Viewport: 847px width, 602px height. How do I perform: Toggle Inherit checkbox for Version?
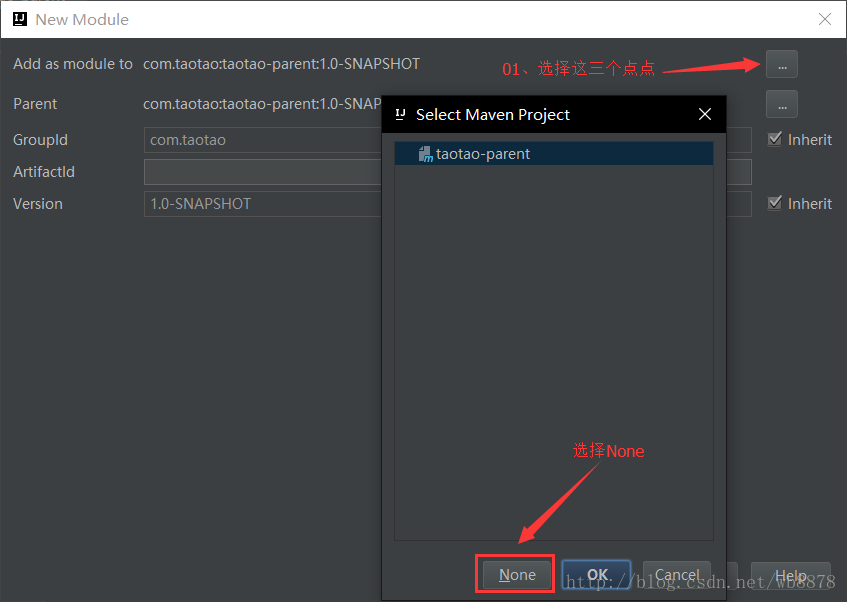[775, 203]
